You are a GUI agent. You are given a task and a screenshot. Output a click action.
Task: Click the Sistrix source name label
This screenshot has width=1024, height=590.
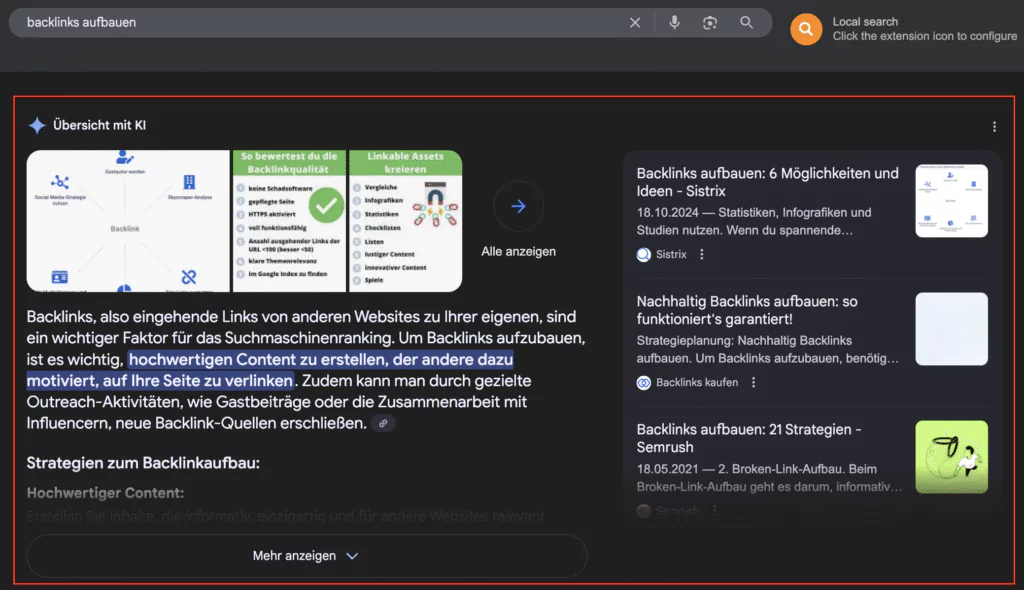(x=671, y=255)
